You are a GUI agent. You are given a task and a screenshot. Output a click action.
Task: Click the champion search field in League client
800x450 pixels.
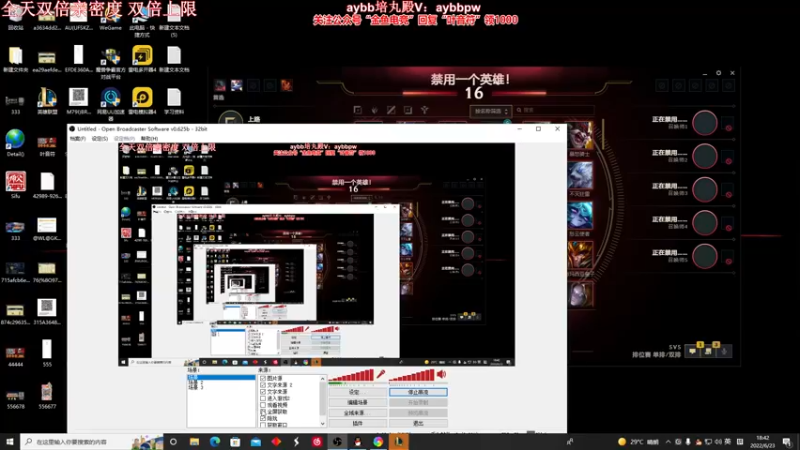point(554,110)
